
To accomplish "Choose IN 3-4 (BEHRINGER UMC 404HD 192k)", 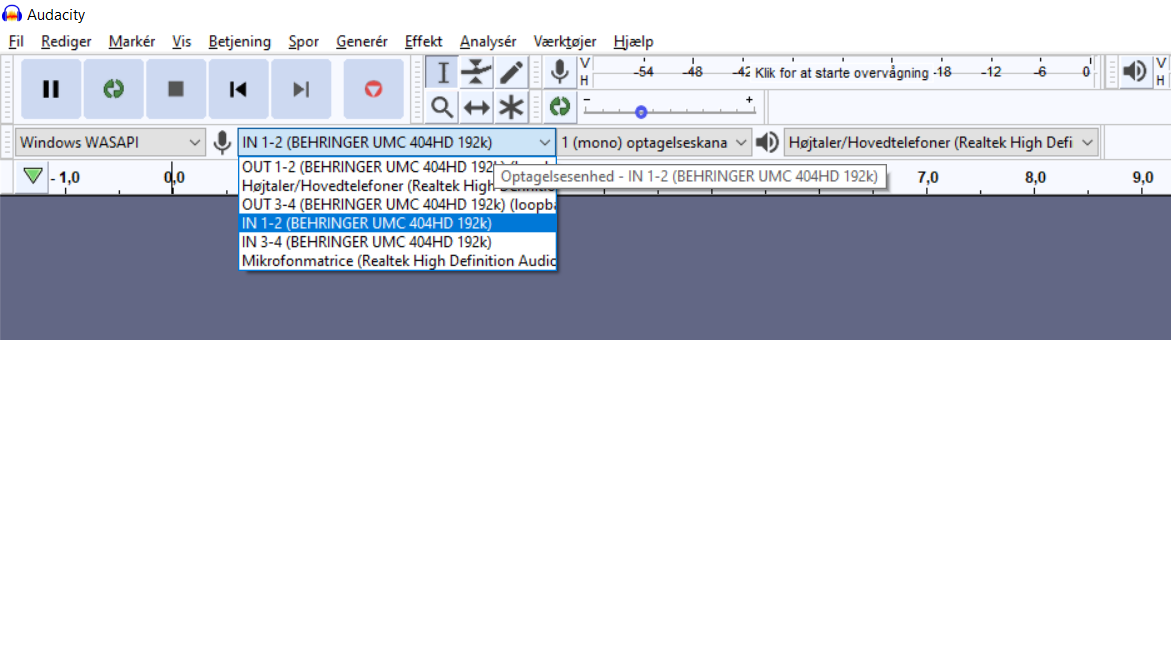I will coord(397,241).
